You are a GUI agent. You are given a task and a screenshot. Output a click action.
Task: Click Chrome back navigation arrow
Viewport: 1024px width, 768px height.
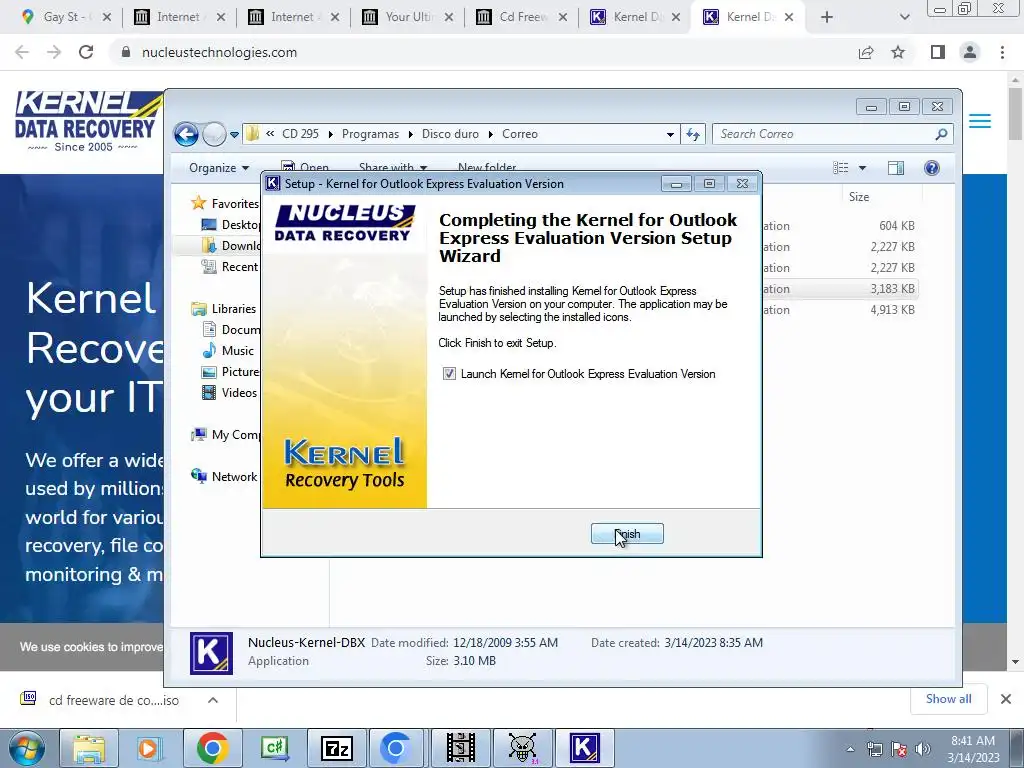22,52
